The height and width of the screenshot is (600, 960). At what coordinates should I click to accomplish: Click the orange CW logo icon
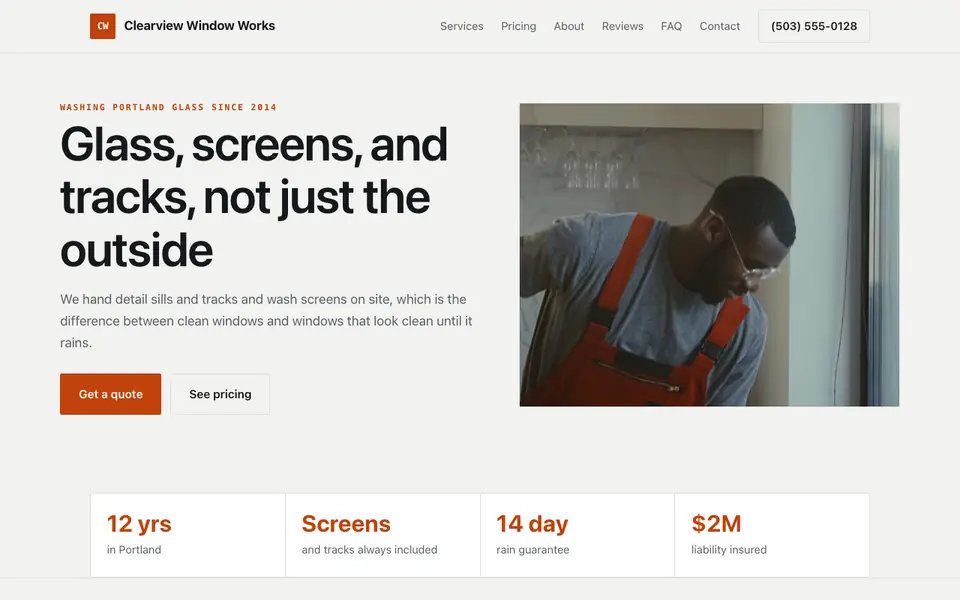[102, 26]
